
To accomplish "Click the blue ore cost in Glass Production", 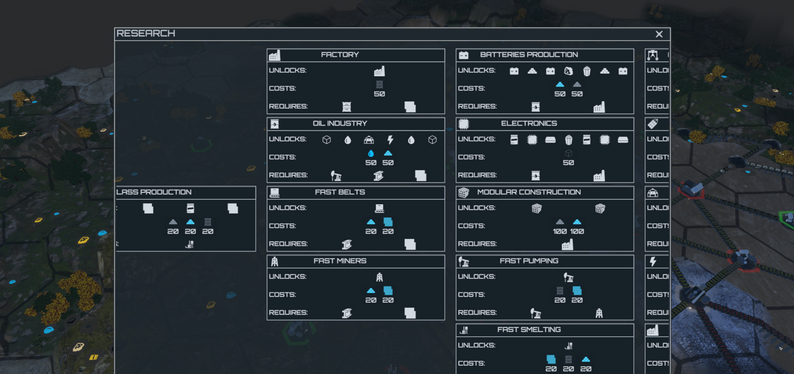I will (190, 222).
